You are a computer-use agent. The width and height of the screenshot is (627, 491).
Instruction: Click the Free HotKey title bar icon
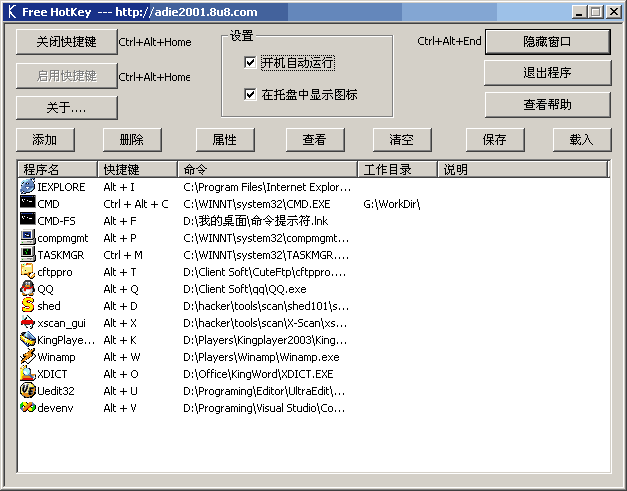(12, 12)
